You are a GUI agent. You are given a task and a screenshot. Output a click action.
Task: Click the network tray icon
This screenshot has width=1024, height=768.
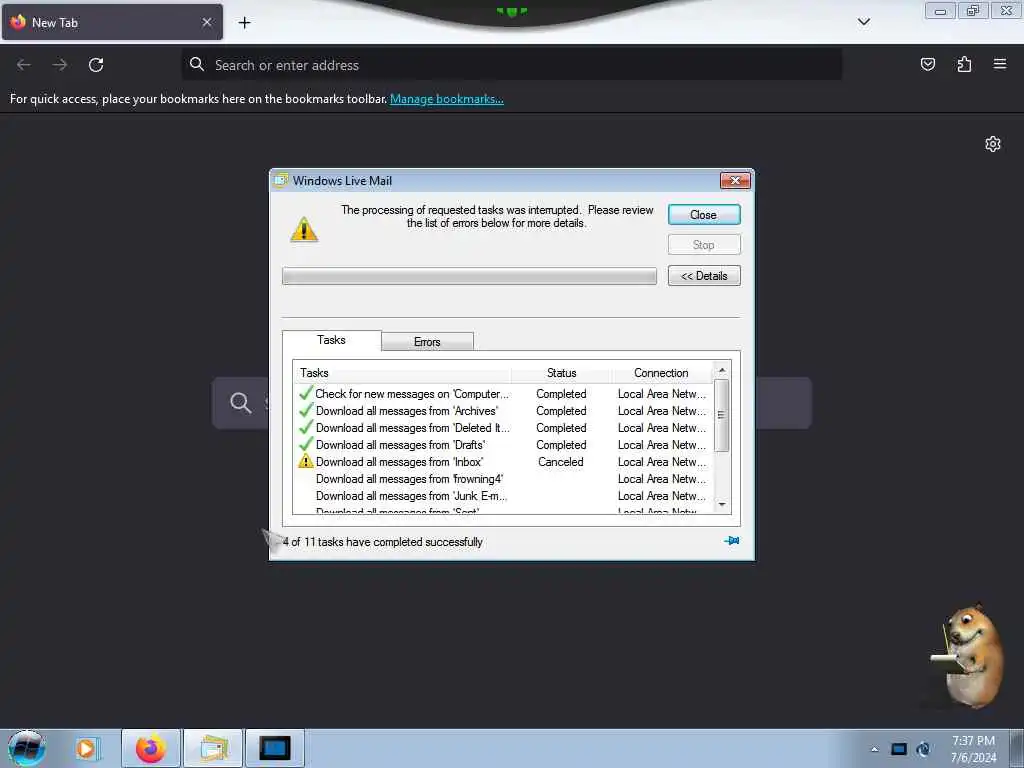pyautogui.click(x=923, y=749)
